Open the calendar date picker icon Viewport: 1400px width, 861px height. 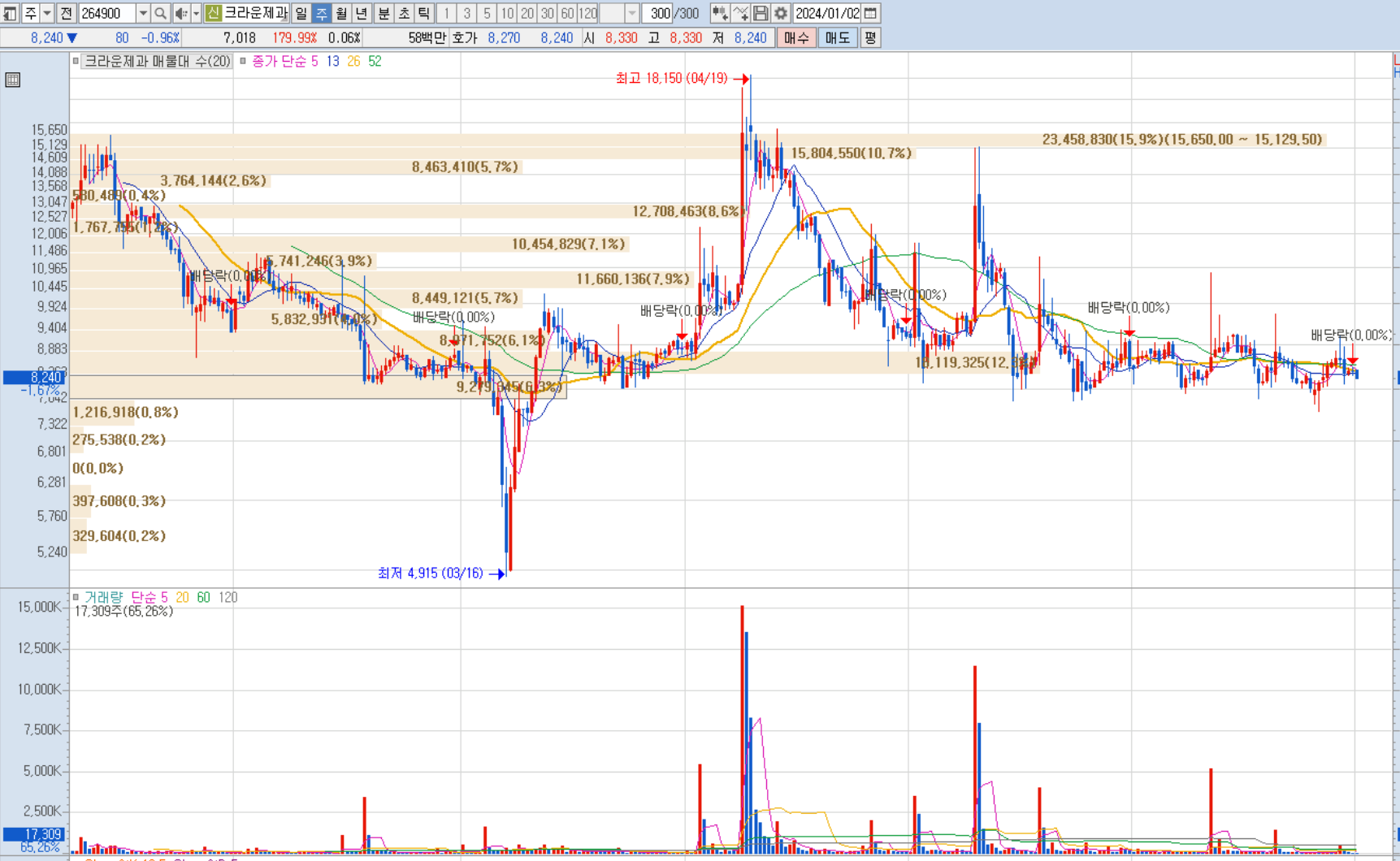point(870,13)
